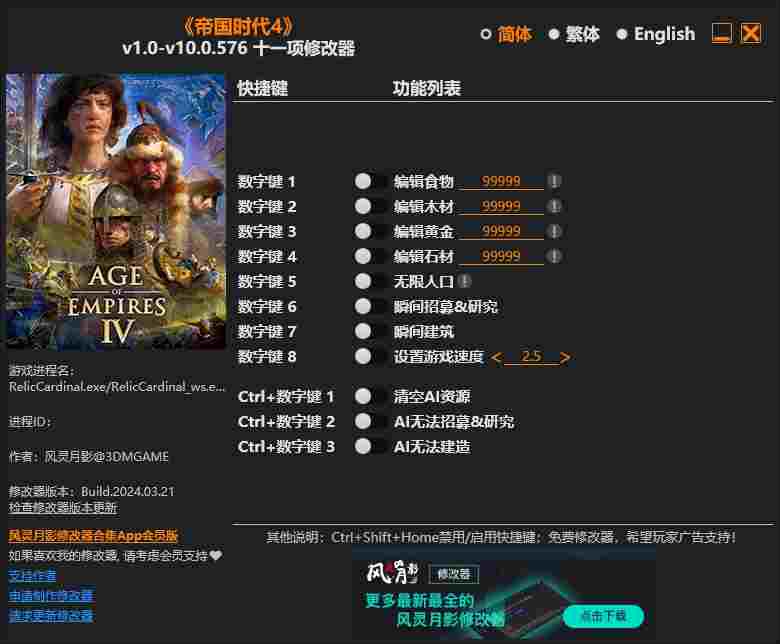
Task: Click the info icon next to 无限人口
Action: click(x=465, y=281)
